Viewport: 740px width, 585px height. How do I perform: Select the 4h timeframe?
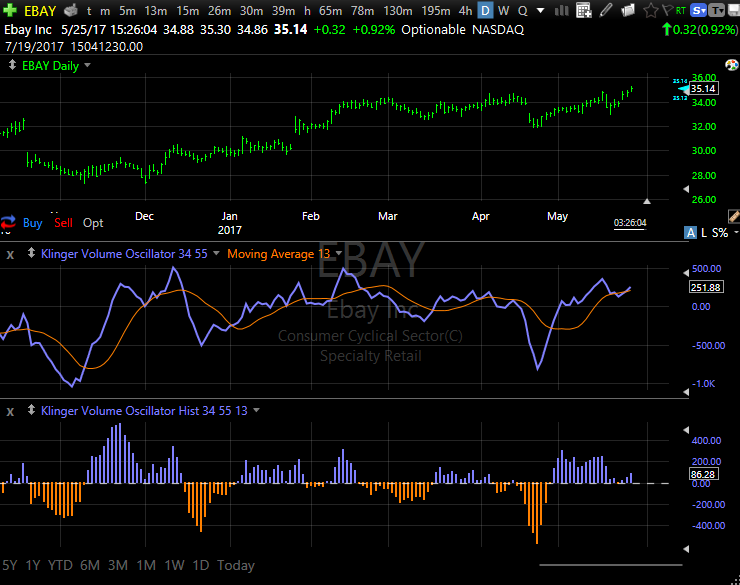465,10
